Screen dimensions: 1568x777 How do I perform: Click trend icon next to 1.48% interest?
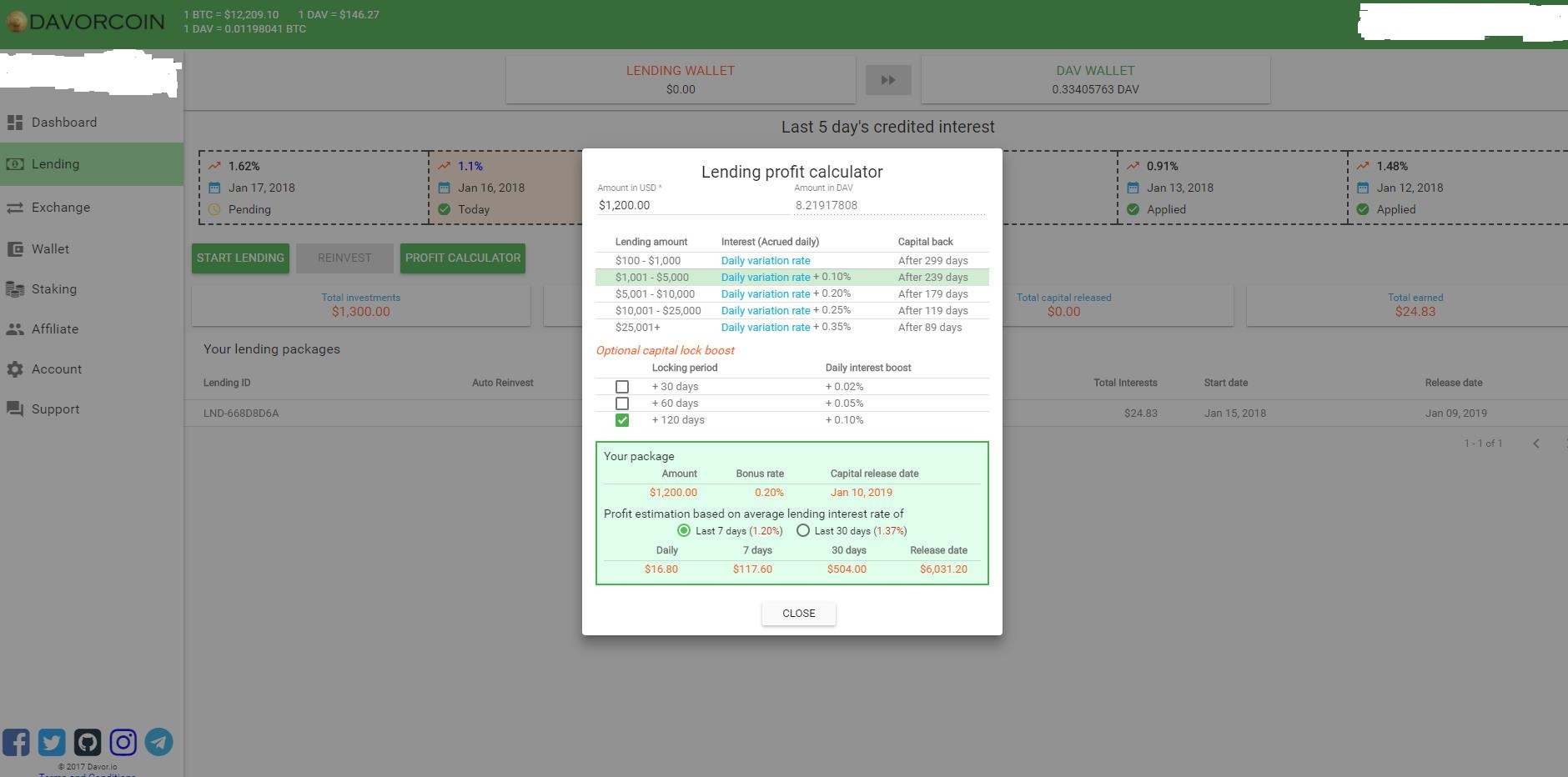coord(1363,166)
